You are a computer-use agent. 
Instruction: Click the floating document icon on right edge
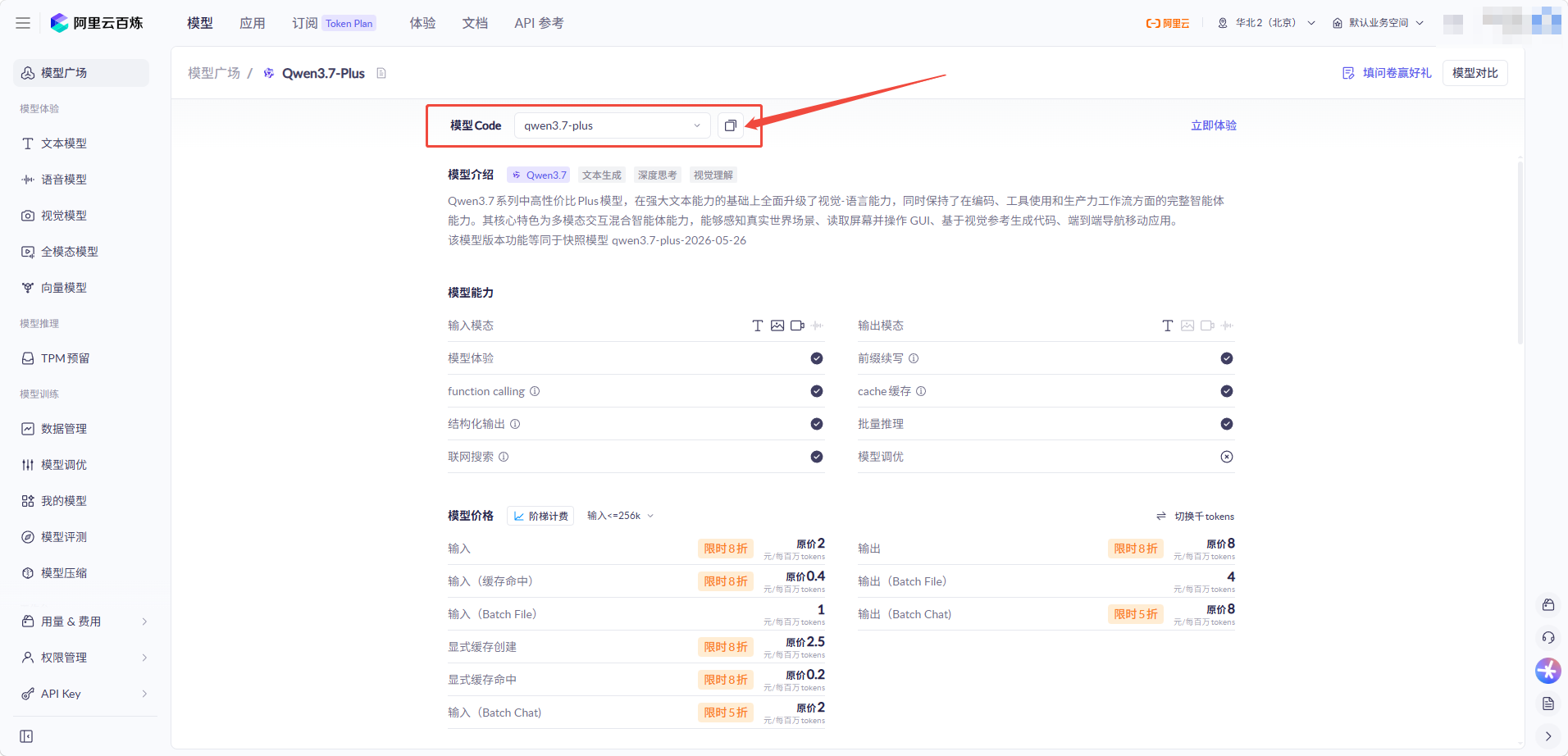coord(1548,704)
